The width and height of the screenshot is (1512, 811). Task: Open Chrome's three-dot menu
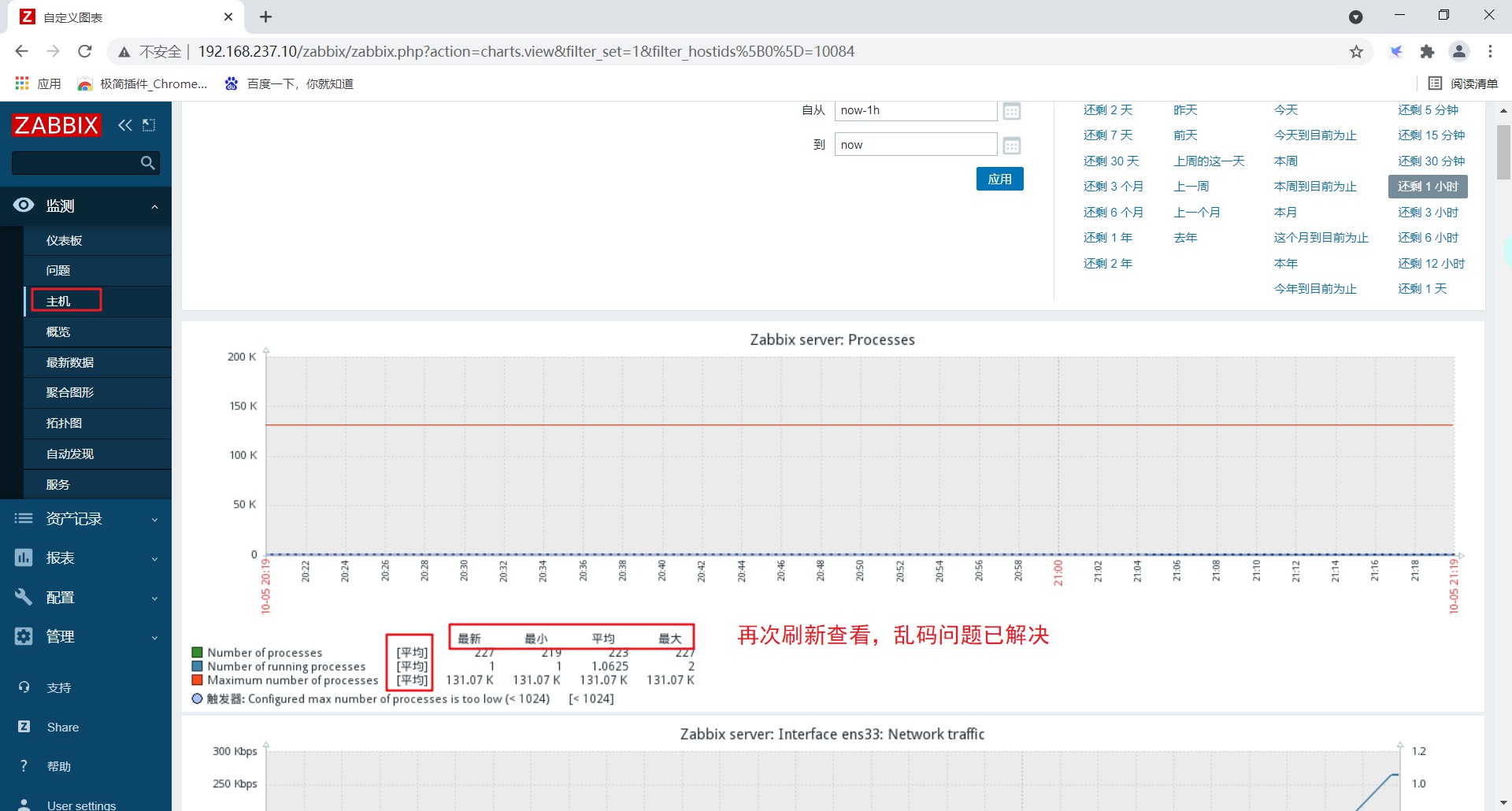[x=1490, y=51]
